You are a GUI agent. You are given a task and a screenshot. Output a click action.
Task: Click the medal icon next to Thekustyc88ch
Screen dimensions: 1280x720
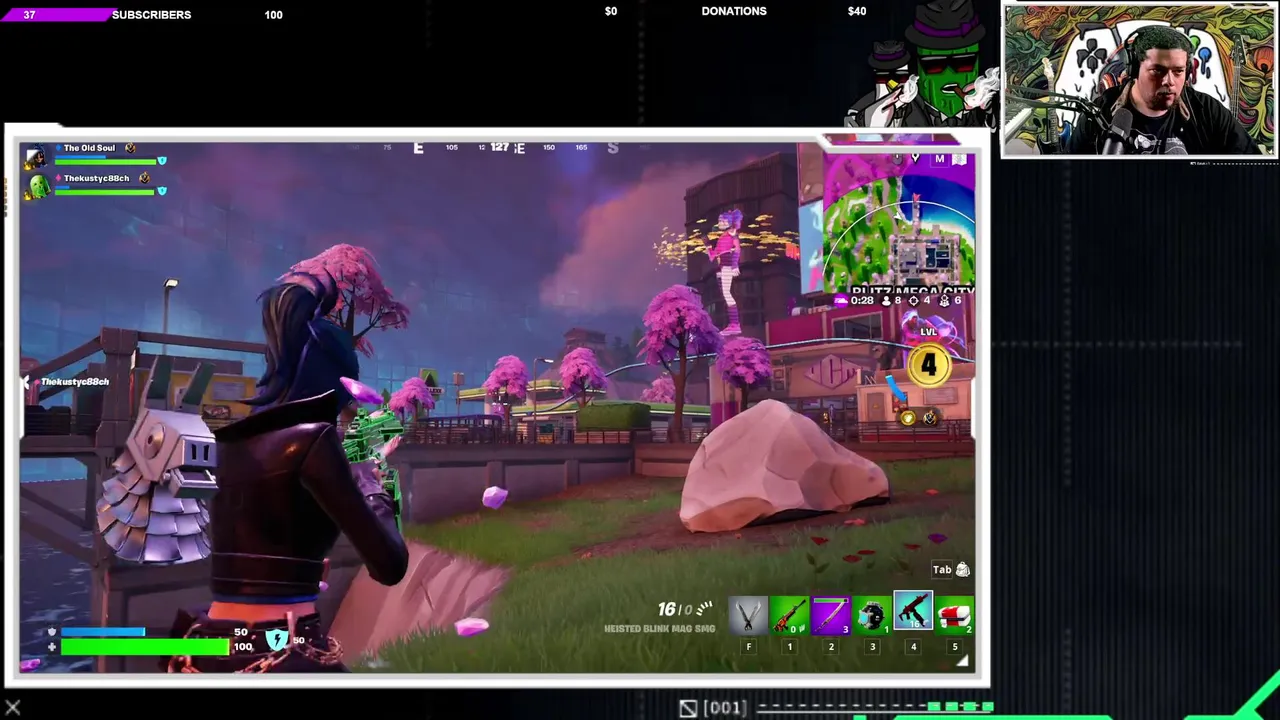(144, 178)
